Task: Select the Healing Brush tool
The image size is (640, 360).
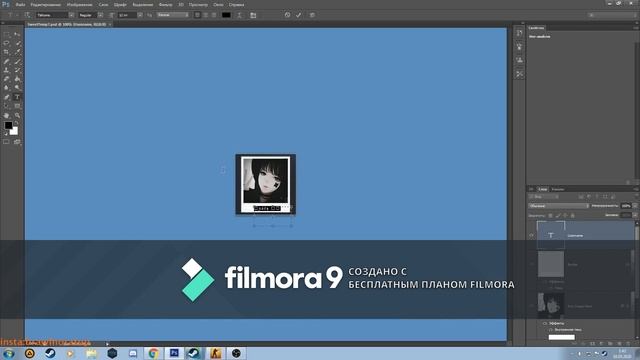Action: 6,61
